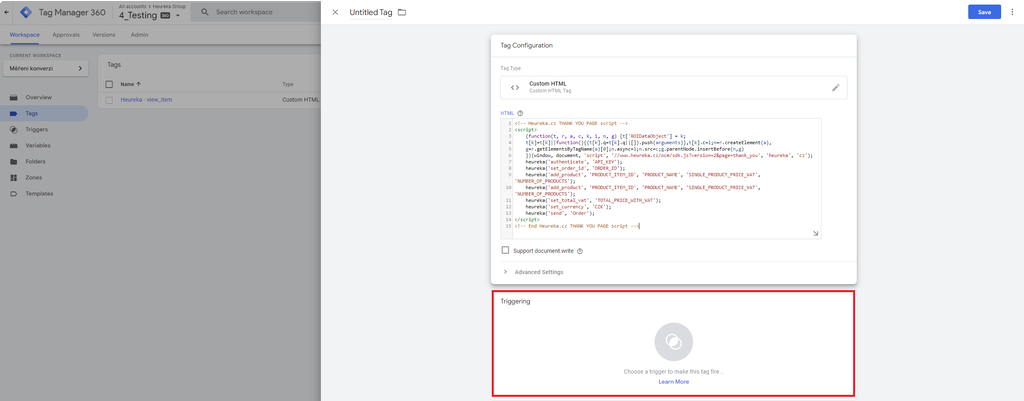Screen dimensions: 1024x401
Task: Toggle the select-all checkbox in Tags table
Action: click(109, 84)
